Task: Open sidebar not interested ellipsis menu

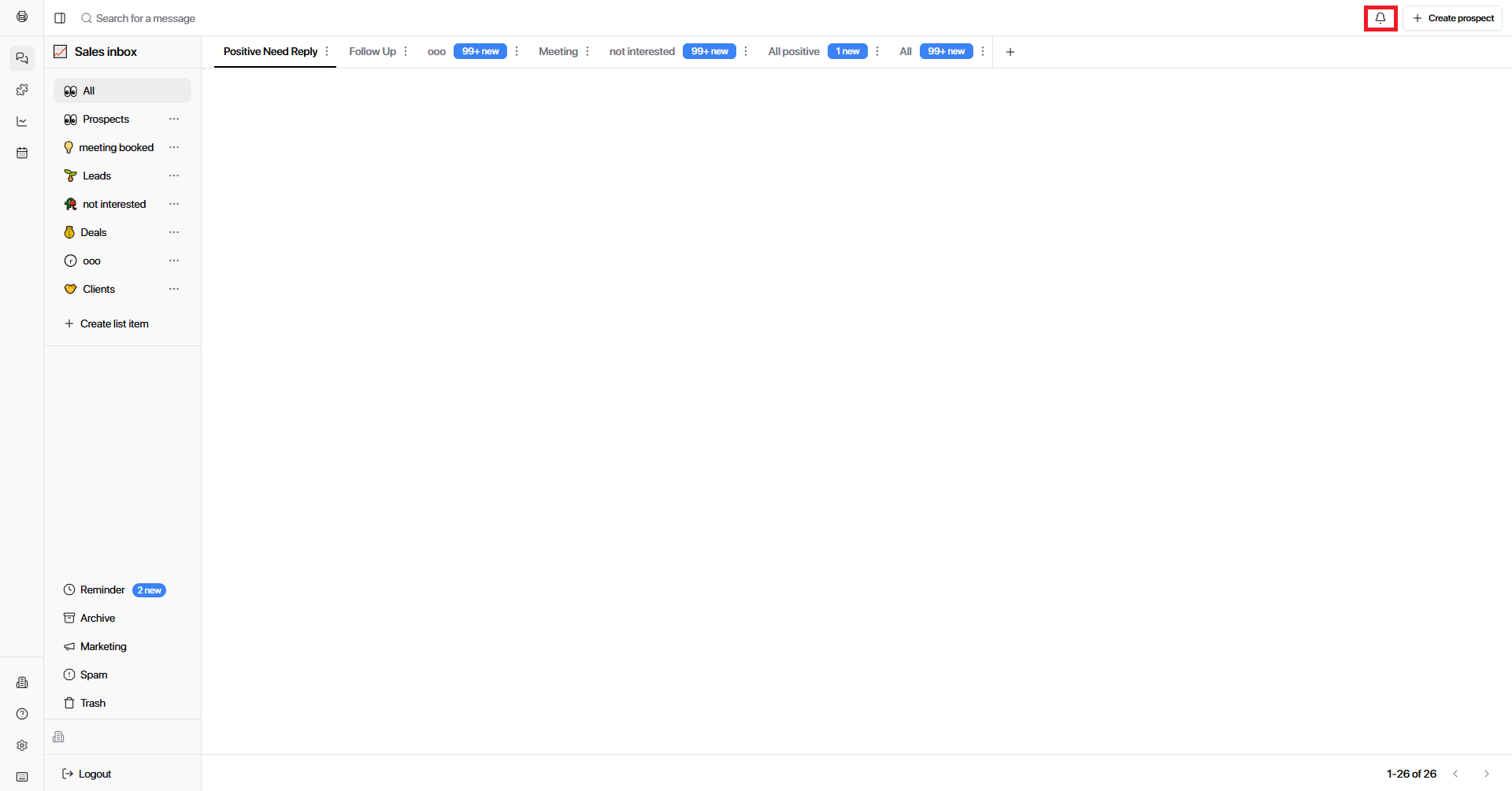Action: tap(174, 204)
